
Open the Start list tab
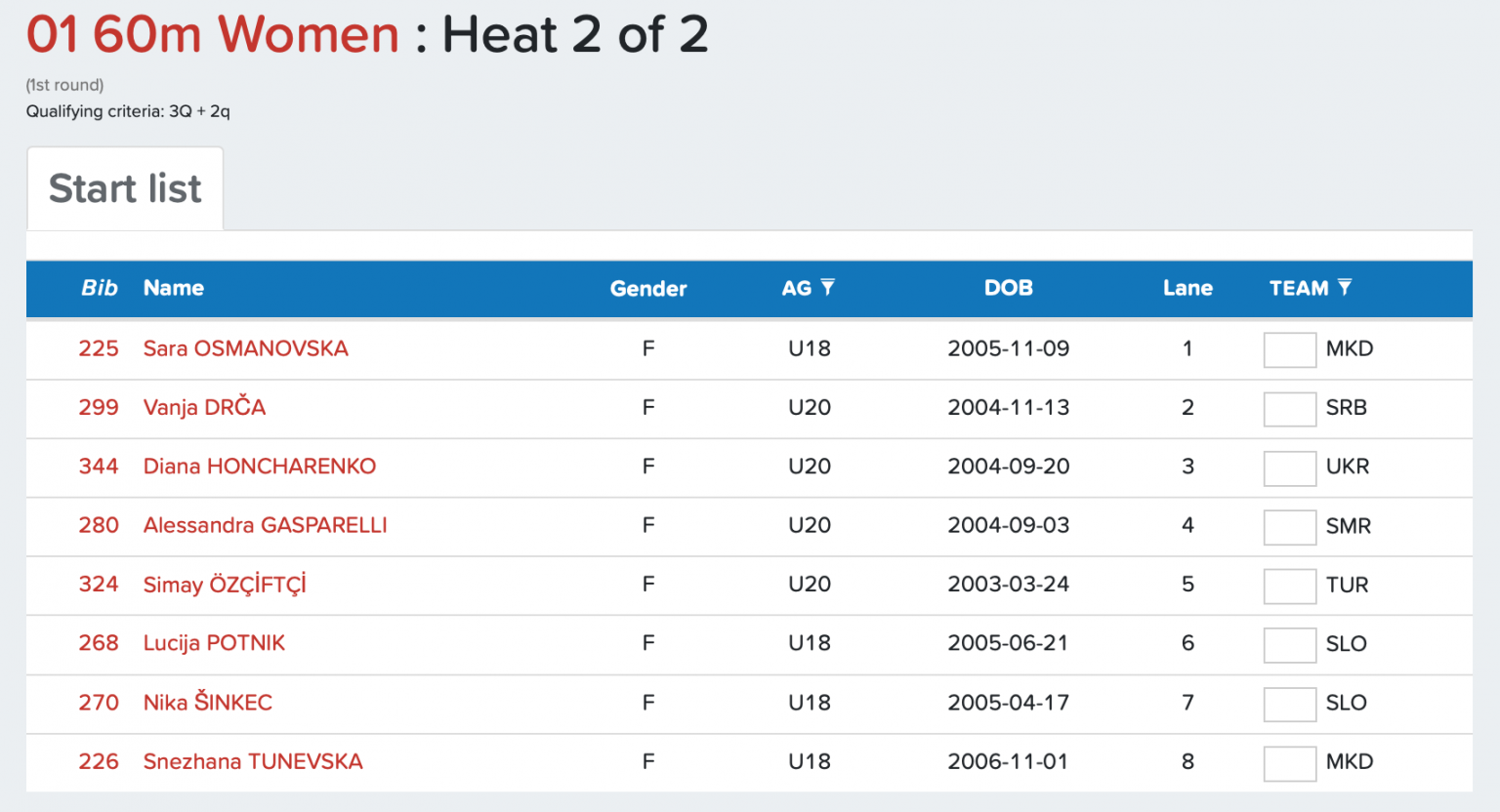125,188
